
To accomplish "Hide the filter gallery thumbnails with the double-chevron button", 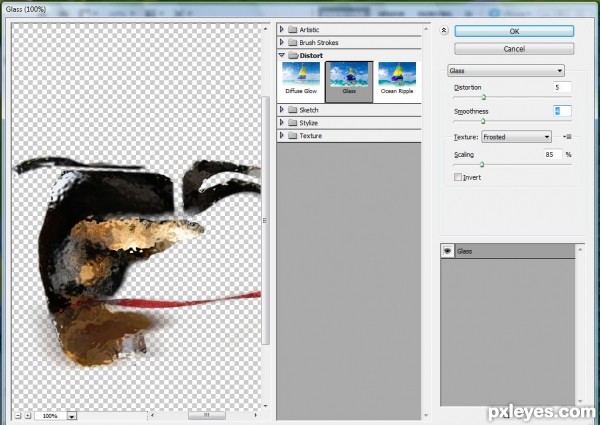I will pyautogui.click(x=444, y=30).
